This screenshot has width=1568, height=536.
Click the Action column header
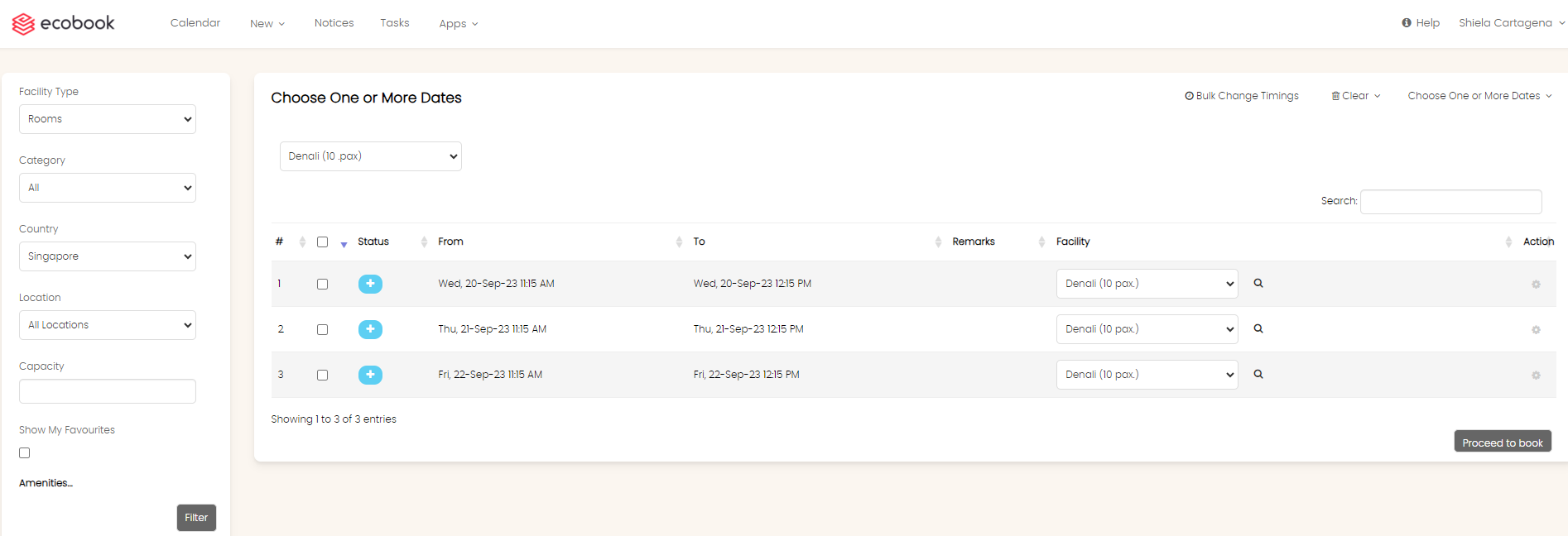[x=1538, y=242]
